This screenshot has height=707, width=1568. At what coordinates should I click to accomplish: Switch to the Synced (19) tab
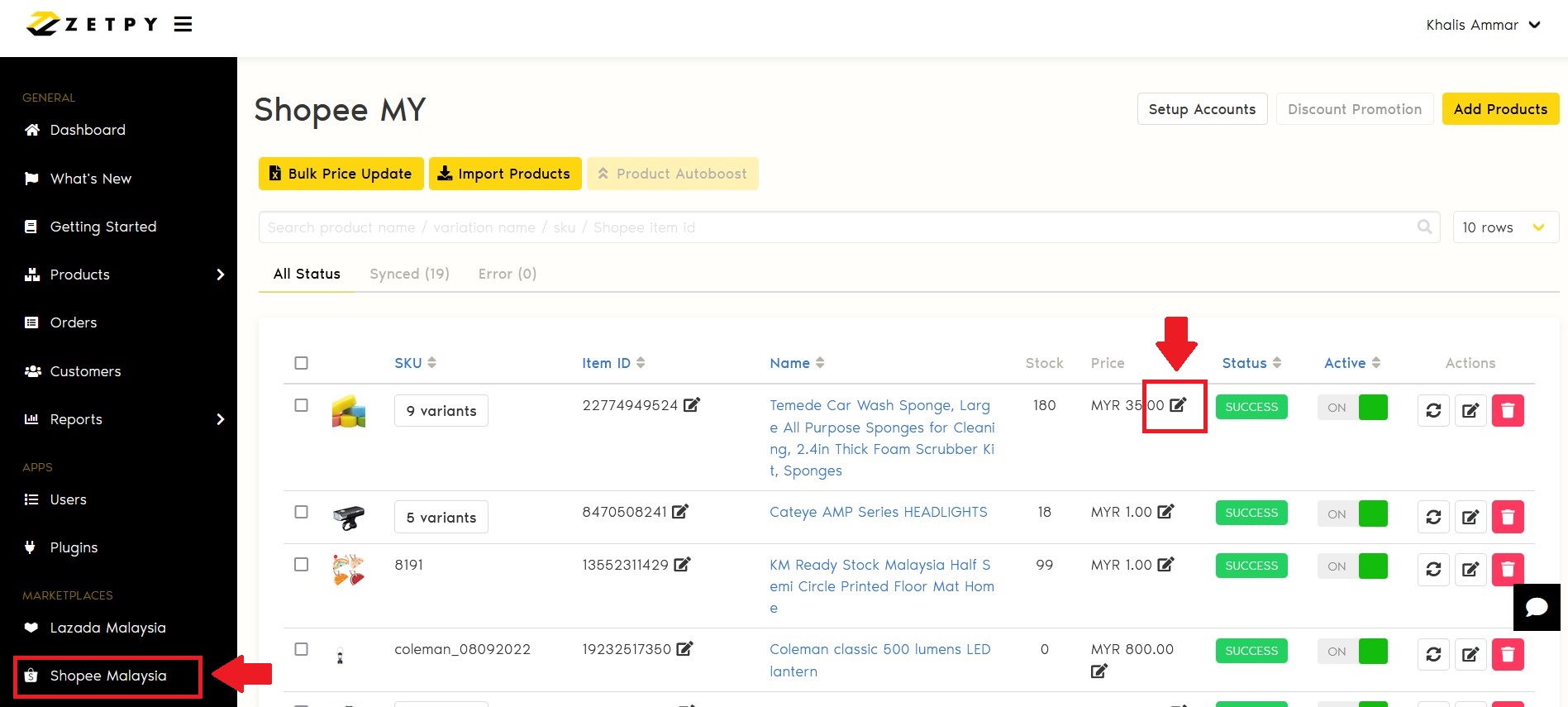click(x=409, y=274)
